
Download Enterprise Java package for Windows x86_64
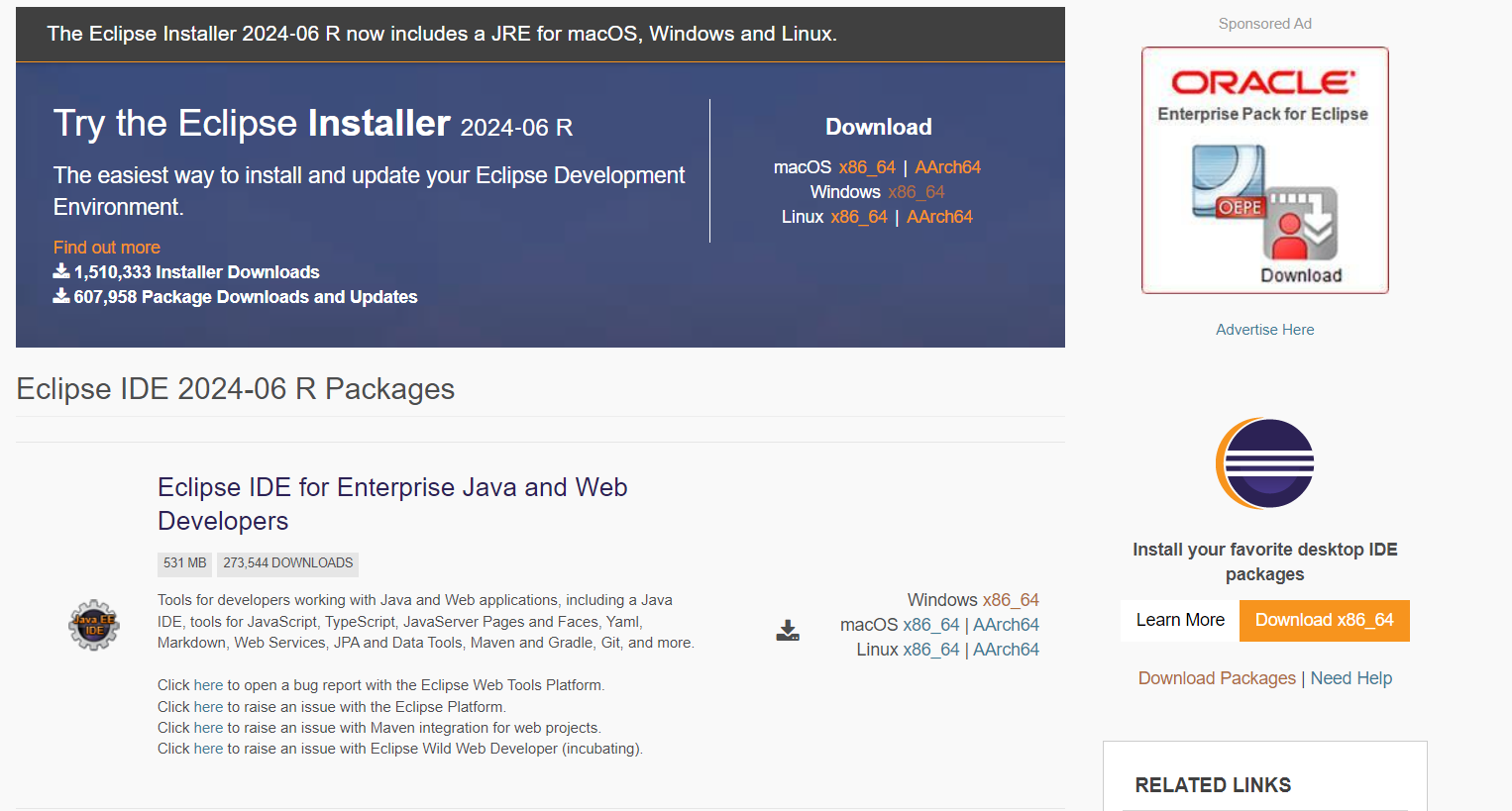(1011, 600)
